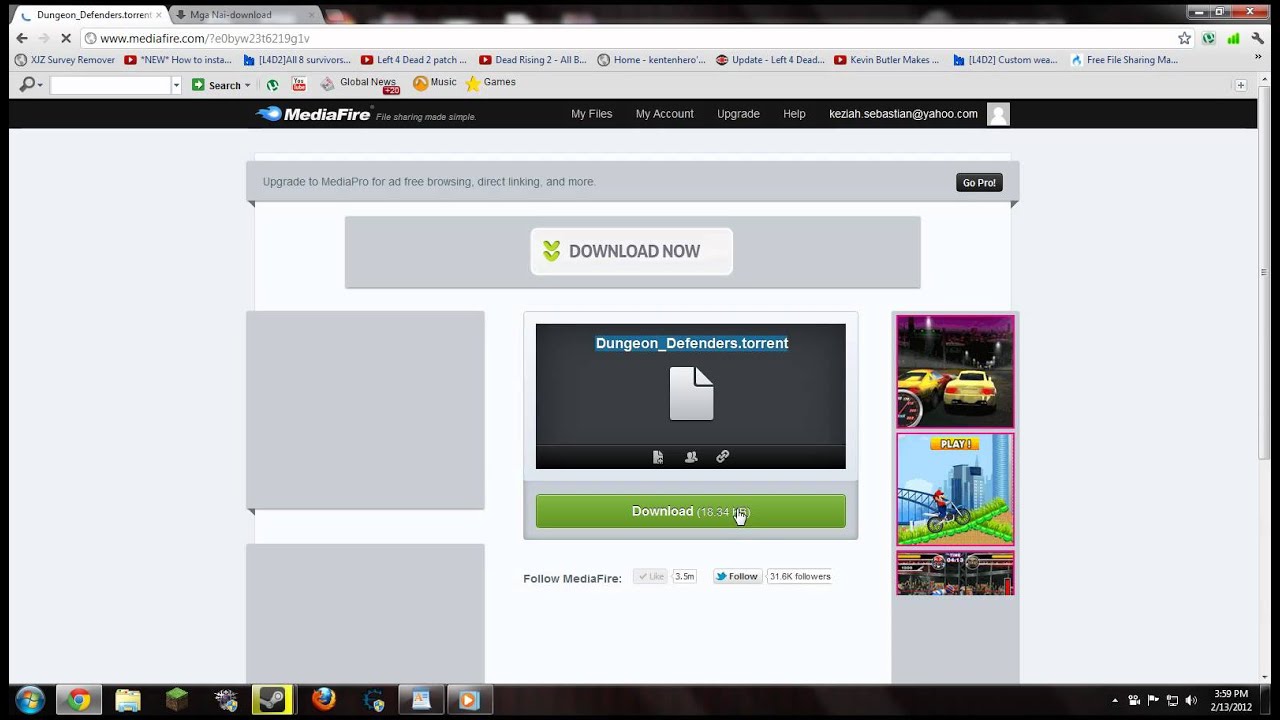1280x720 pixels.
Task: Open the motorbike PLAY! game ad thumbnail
Action: tap(955, 490)
